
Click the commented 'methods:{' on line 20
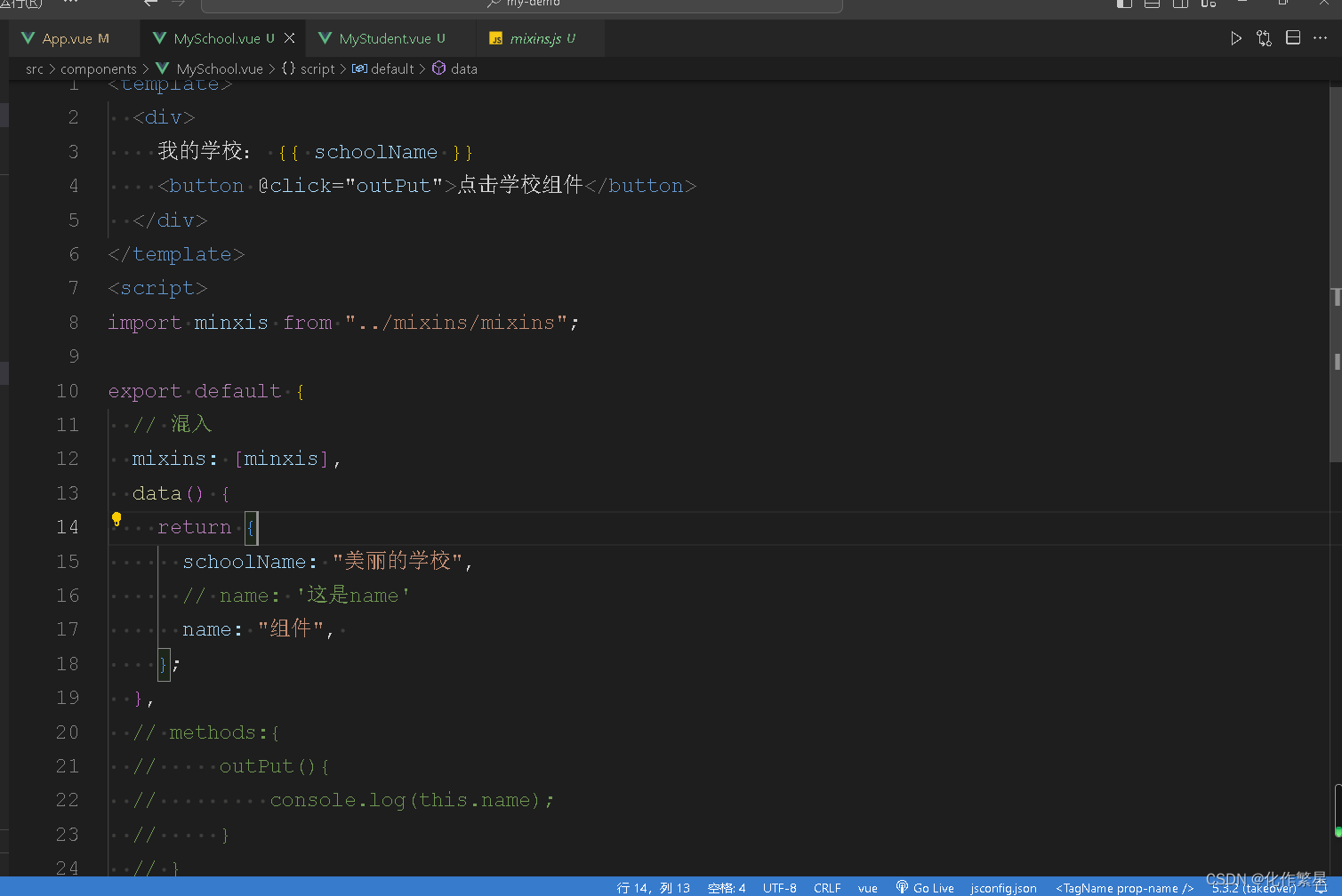coord(224,732)
